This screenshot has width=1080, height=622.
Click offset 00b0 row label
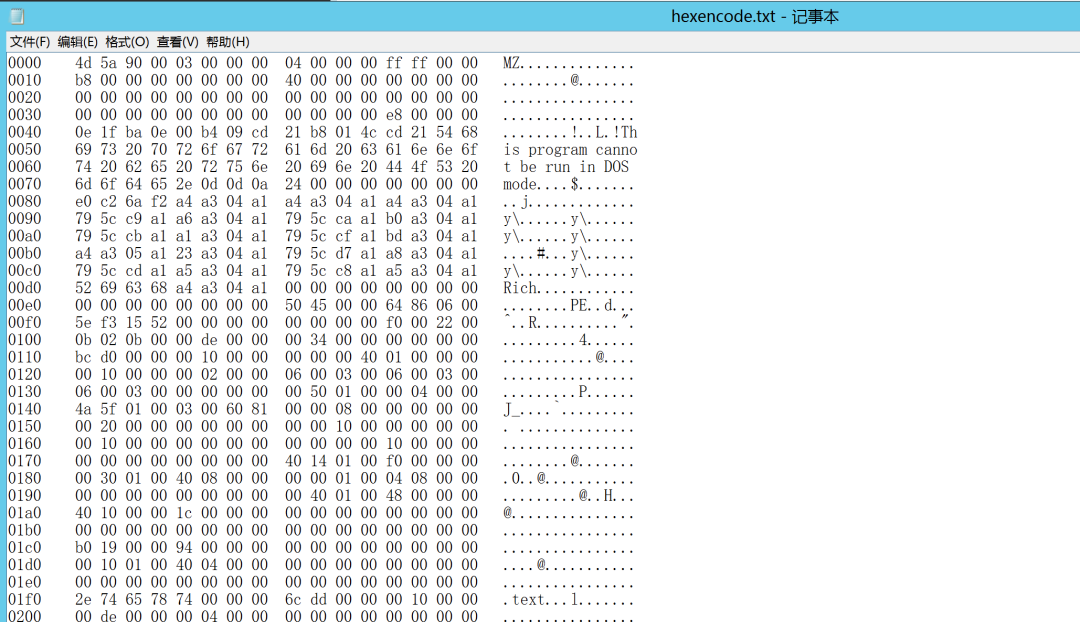(x=25, y=253)
